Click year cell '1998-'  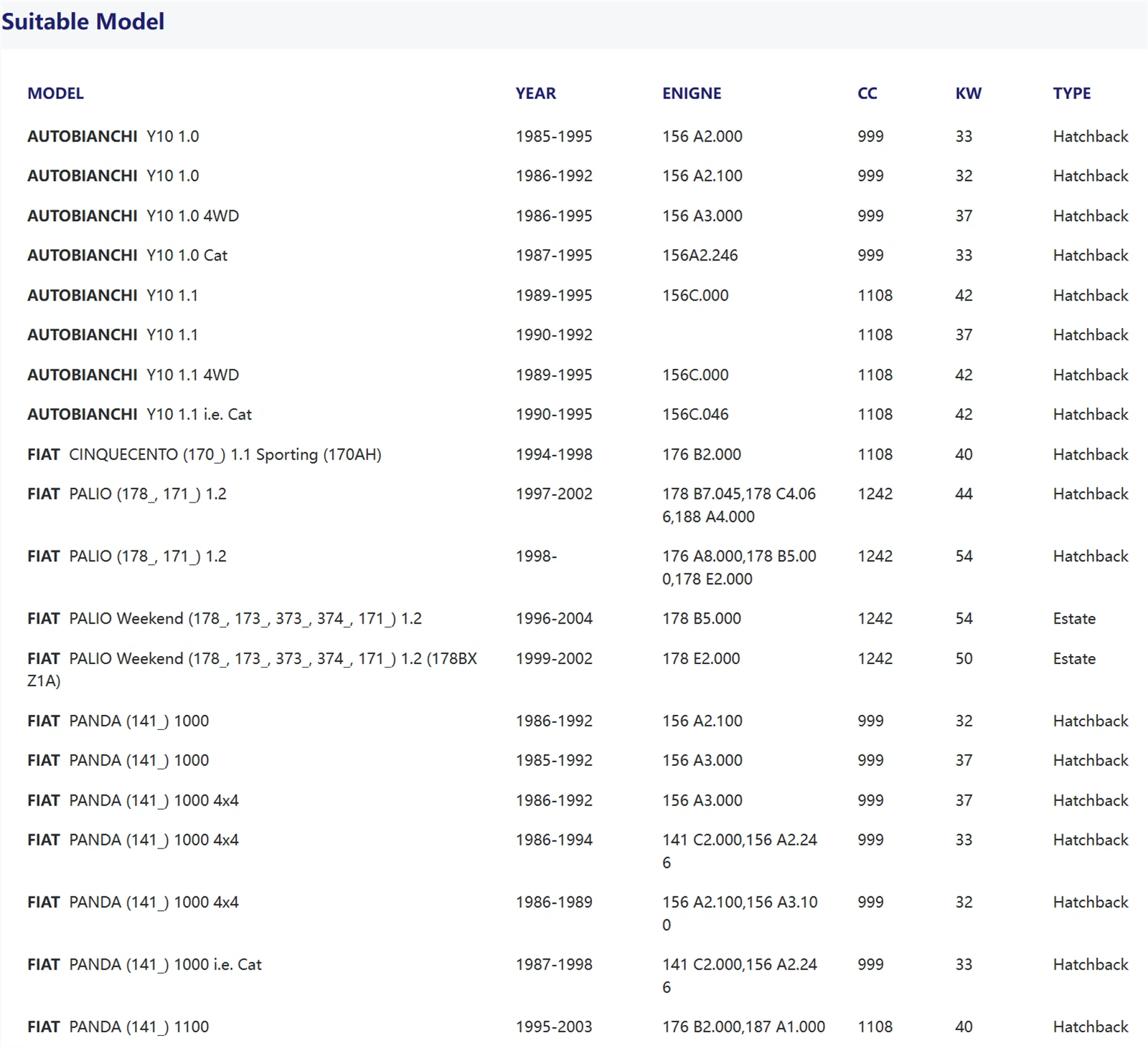536,556
